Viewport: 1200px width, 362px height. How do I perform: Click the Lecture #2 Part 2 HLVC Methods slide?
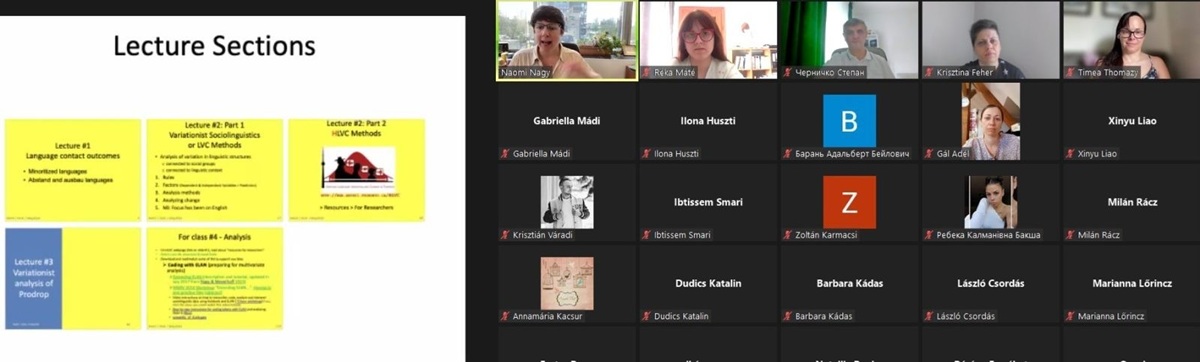(357, 170)
